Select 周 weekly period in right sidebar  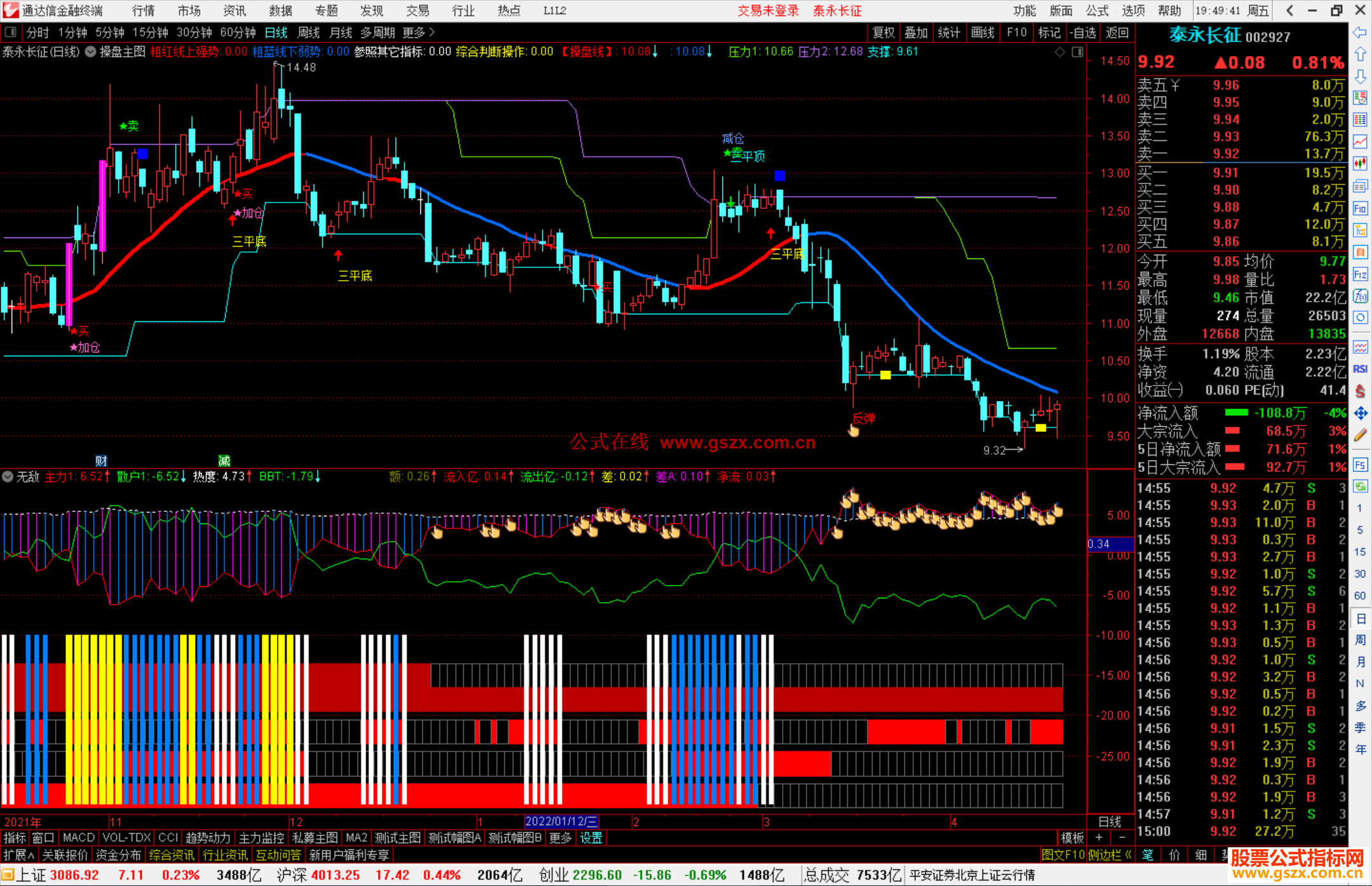(1360, 640)
